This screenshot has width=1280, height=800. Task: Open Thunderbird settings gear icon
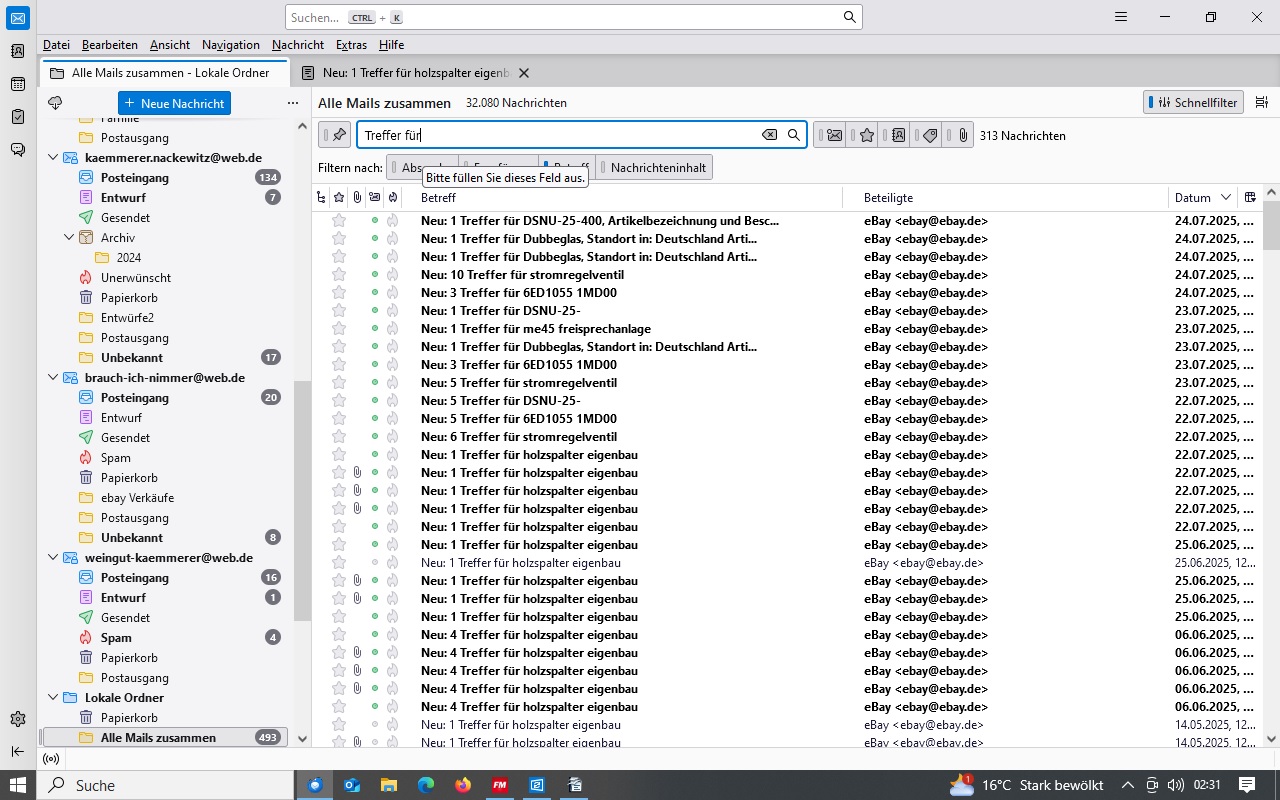[x=18, y=719]
